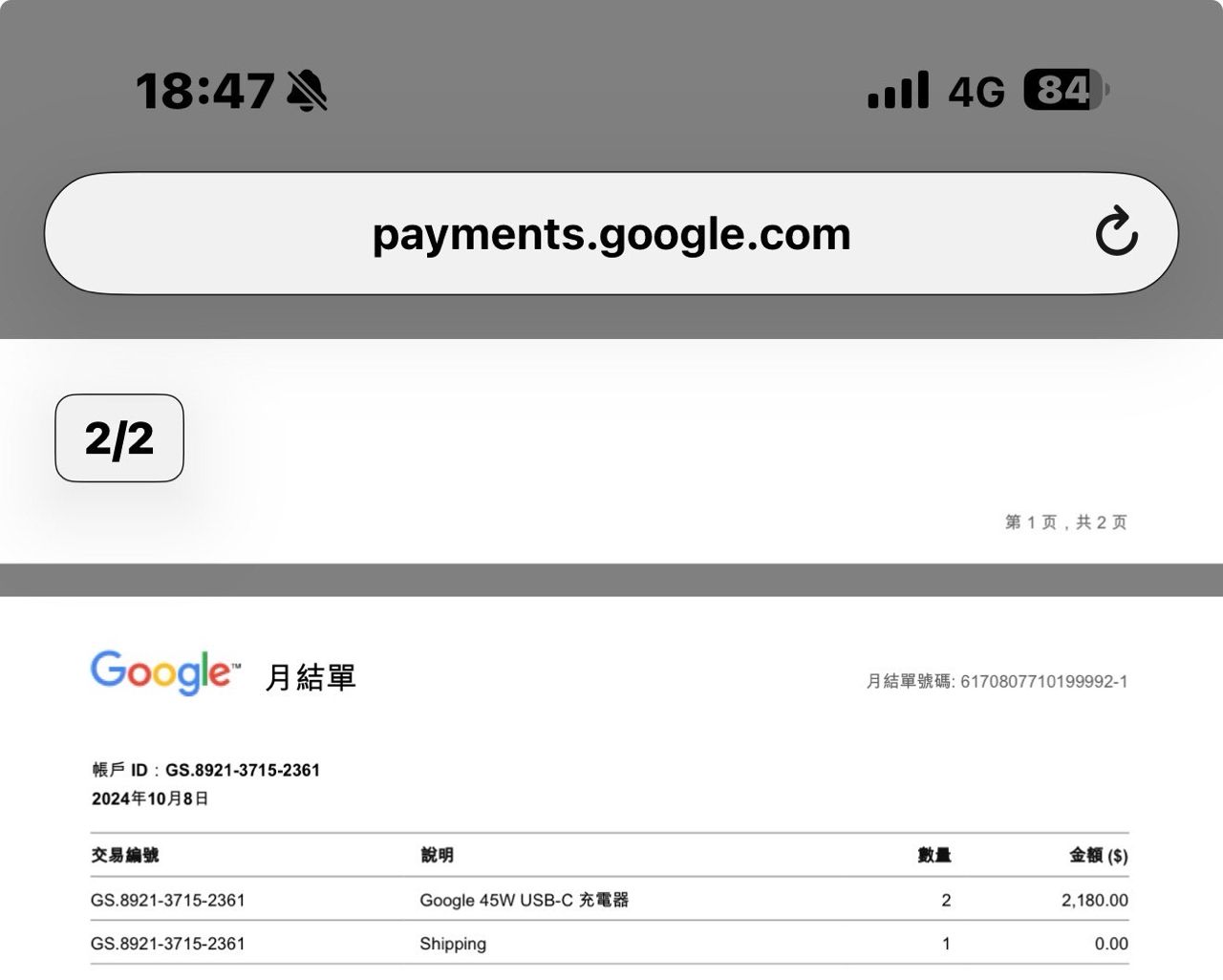Select the Google 45W USB-C 充電器 item
Viewport: 1223px width, 980px height.
tap(524, 900)
